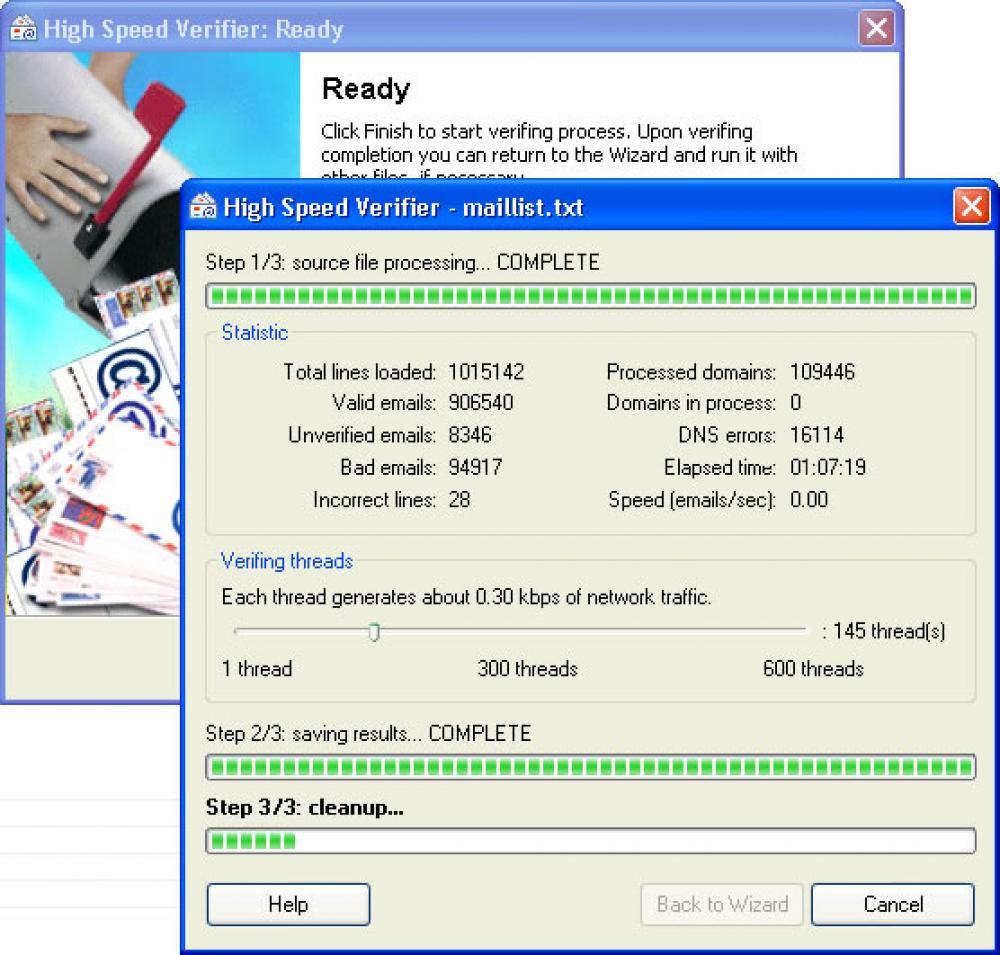1000x955 pixels.
Task: Click the Step 2/3 saving results progress bar
Action: click(590, 765)
